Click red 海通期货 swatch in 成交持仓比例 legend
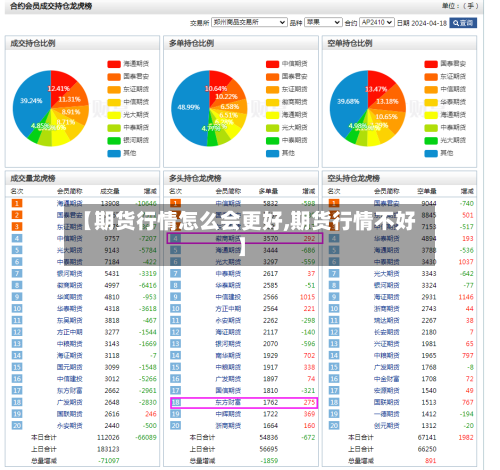Screen dimensions: 500x470 114,64
